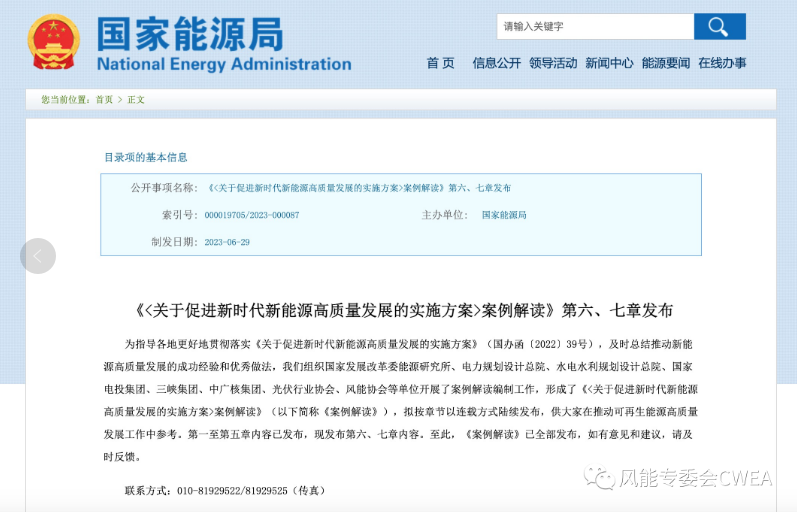Click 正文 in the breadcrumb trail
Screen dimensions: 797x512
pyautogui.click(x=136, y=100)
